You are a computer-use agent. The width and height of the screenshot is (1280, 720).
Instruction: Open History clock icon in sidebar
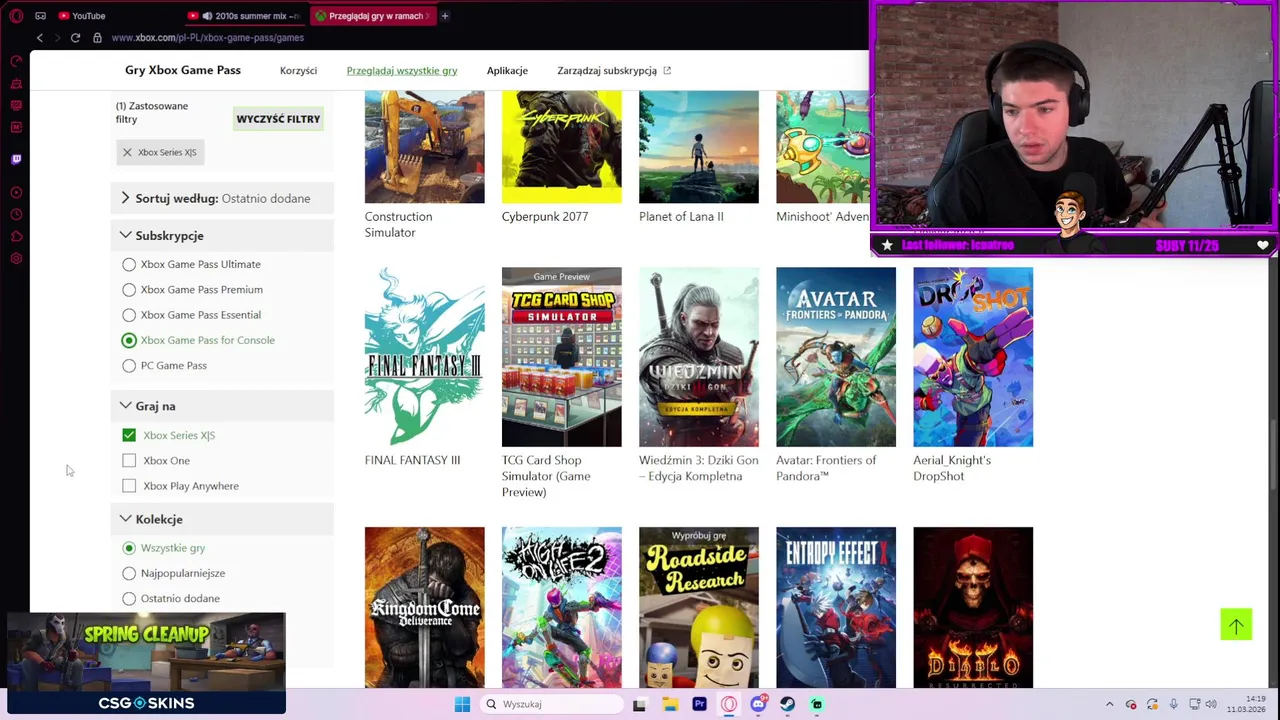(16, 214)
